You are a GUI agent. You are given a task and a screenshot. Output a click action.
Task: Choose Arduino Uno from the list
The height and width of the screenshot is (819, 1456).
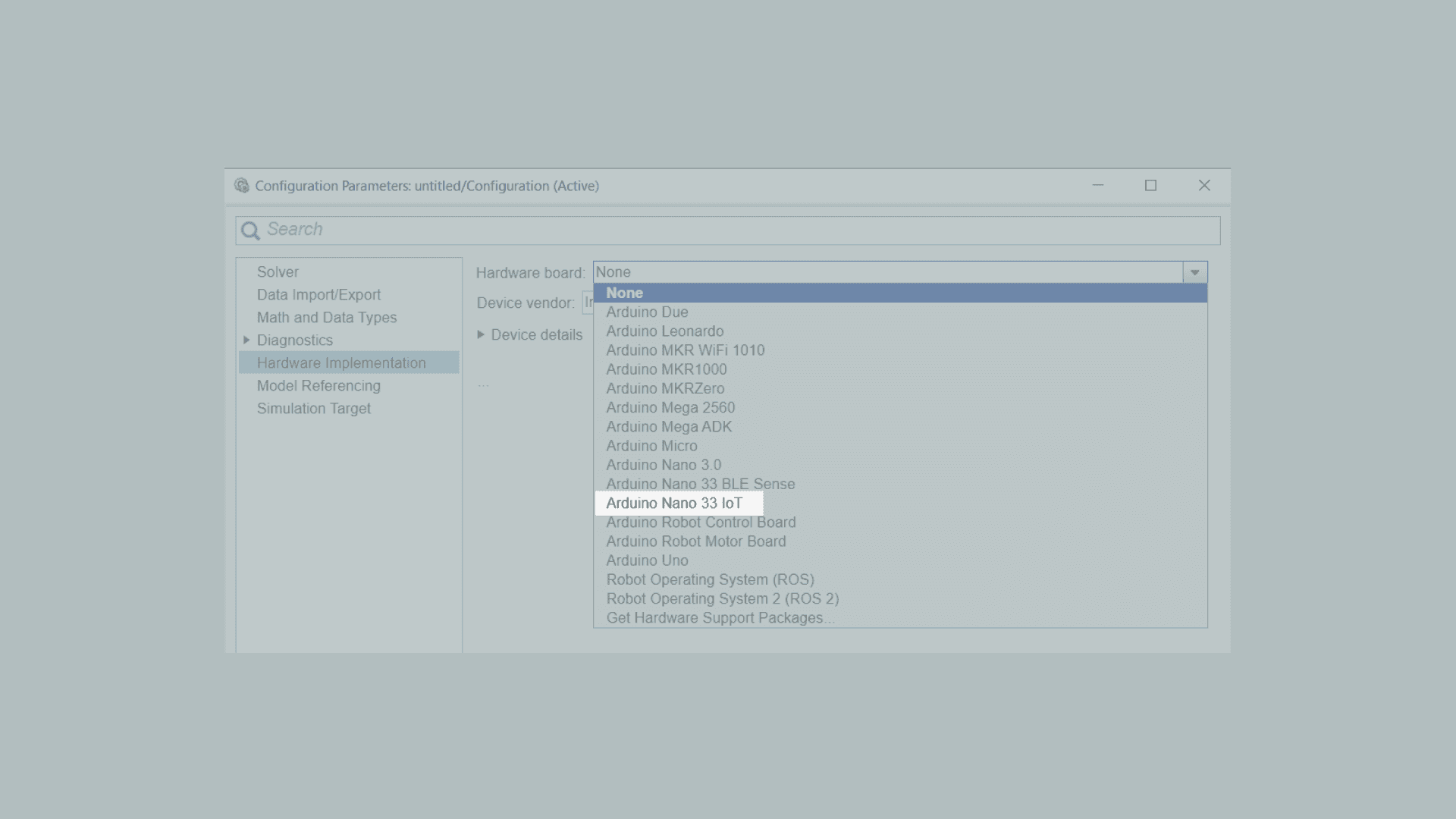647,560
